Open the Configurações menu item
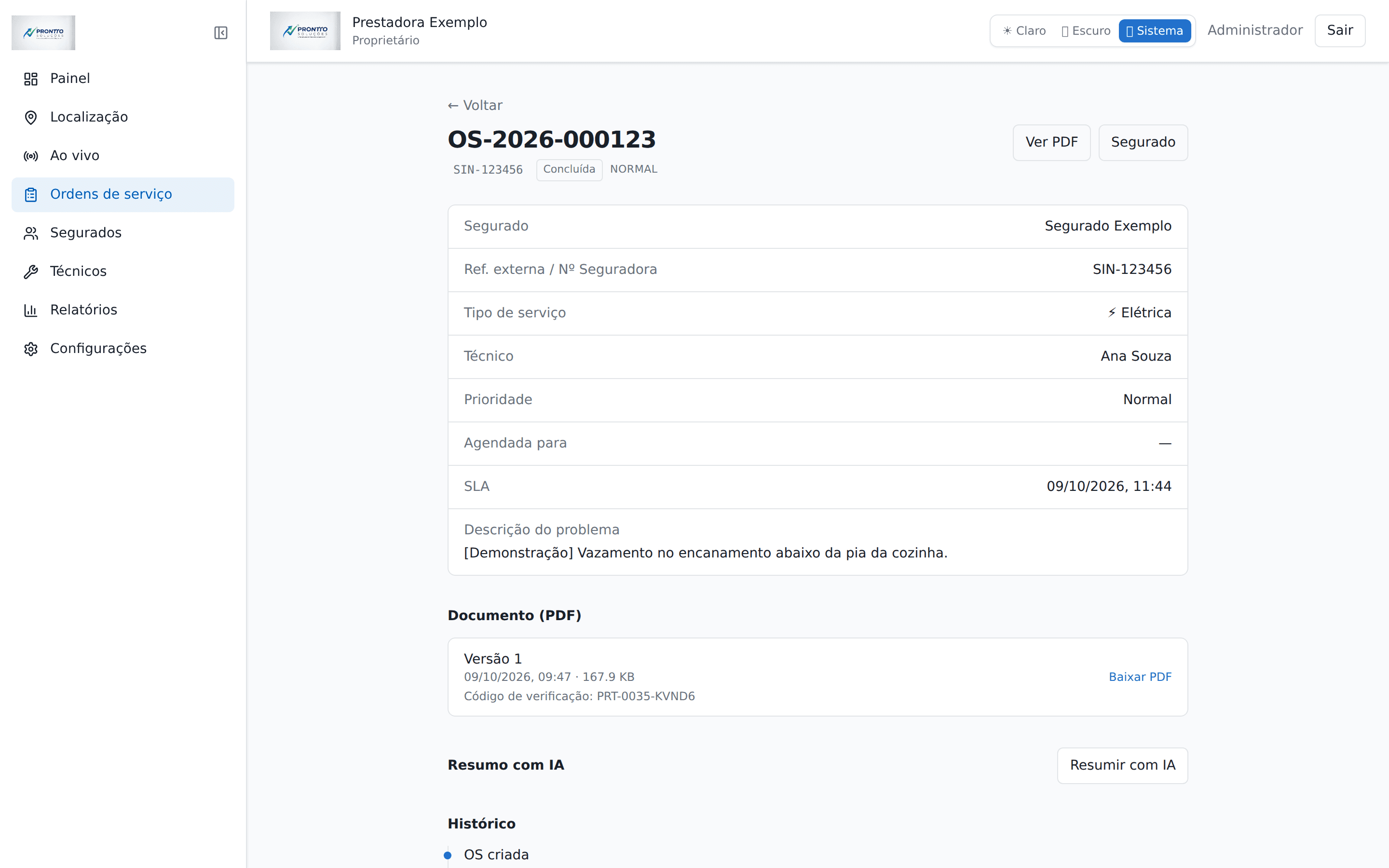 [x=123, y=349]
